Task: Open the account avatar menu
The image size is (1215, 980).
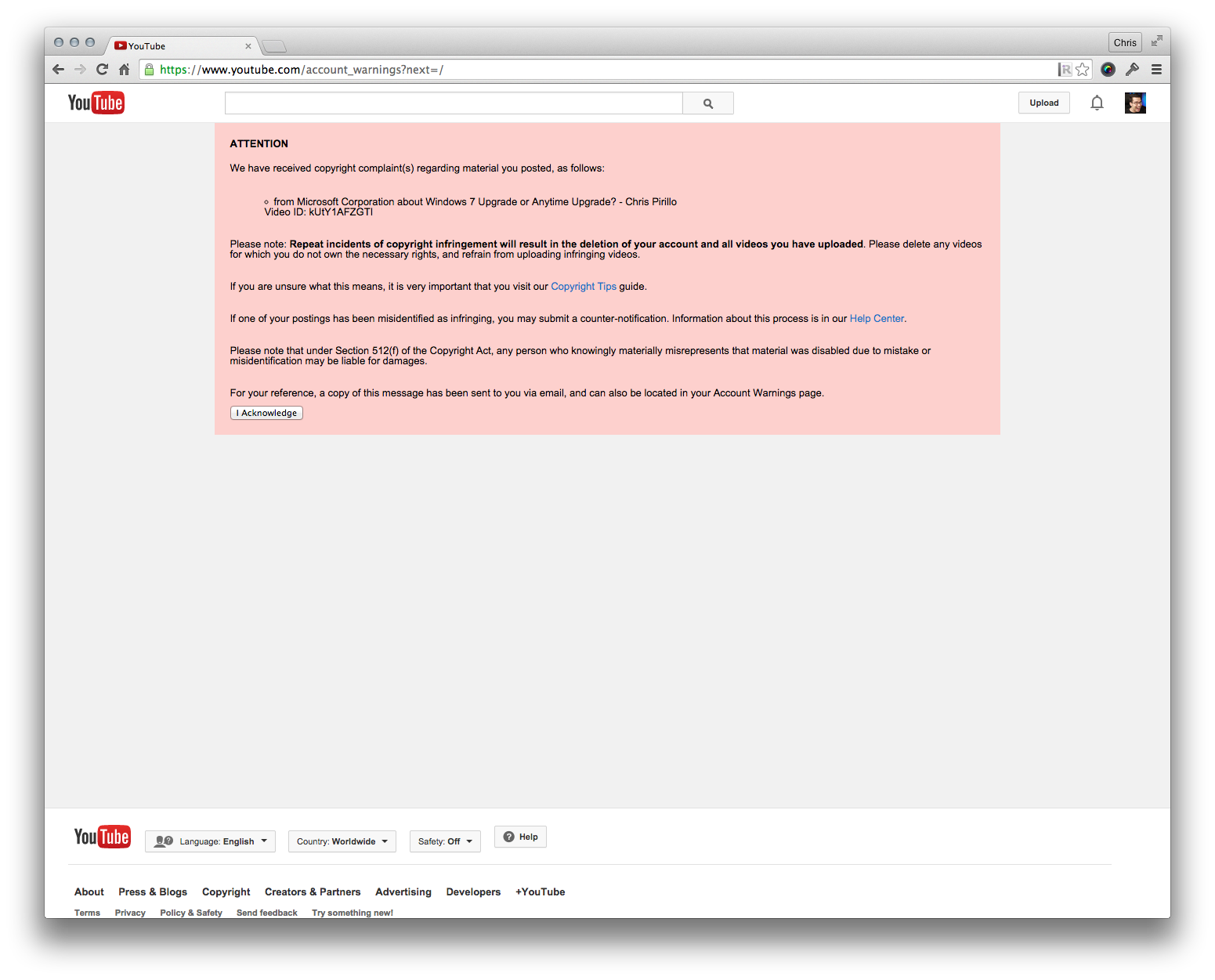Action: [x=1135, y=103]
